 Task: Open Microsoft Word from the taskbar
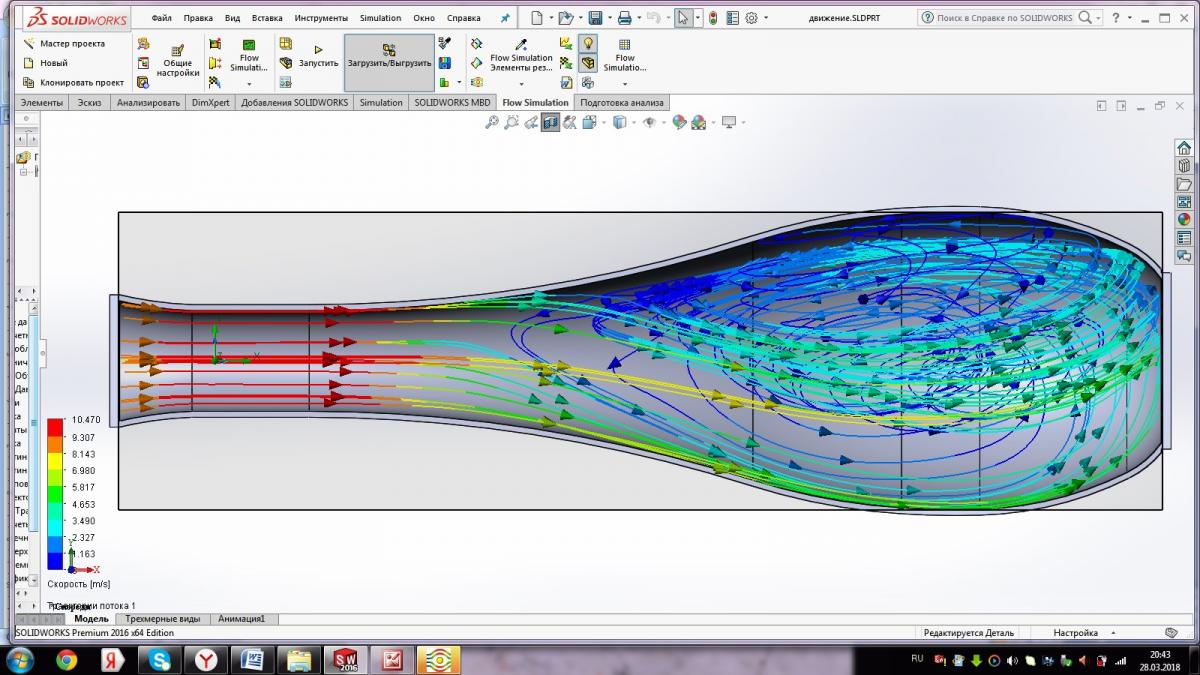(x=252, y=660)
